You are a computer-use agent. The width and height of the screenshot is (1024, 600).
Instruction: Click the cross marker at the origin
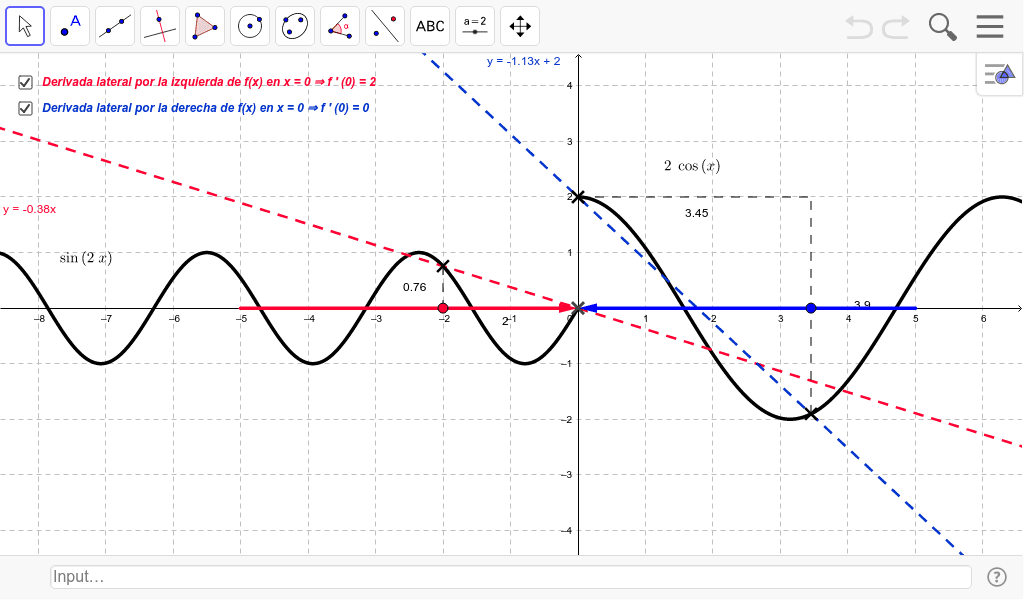pyautogui.click(x=578, y=308)
